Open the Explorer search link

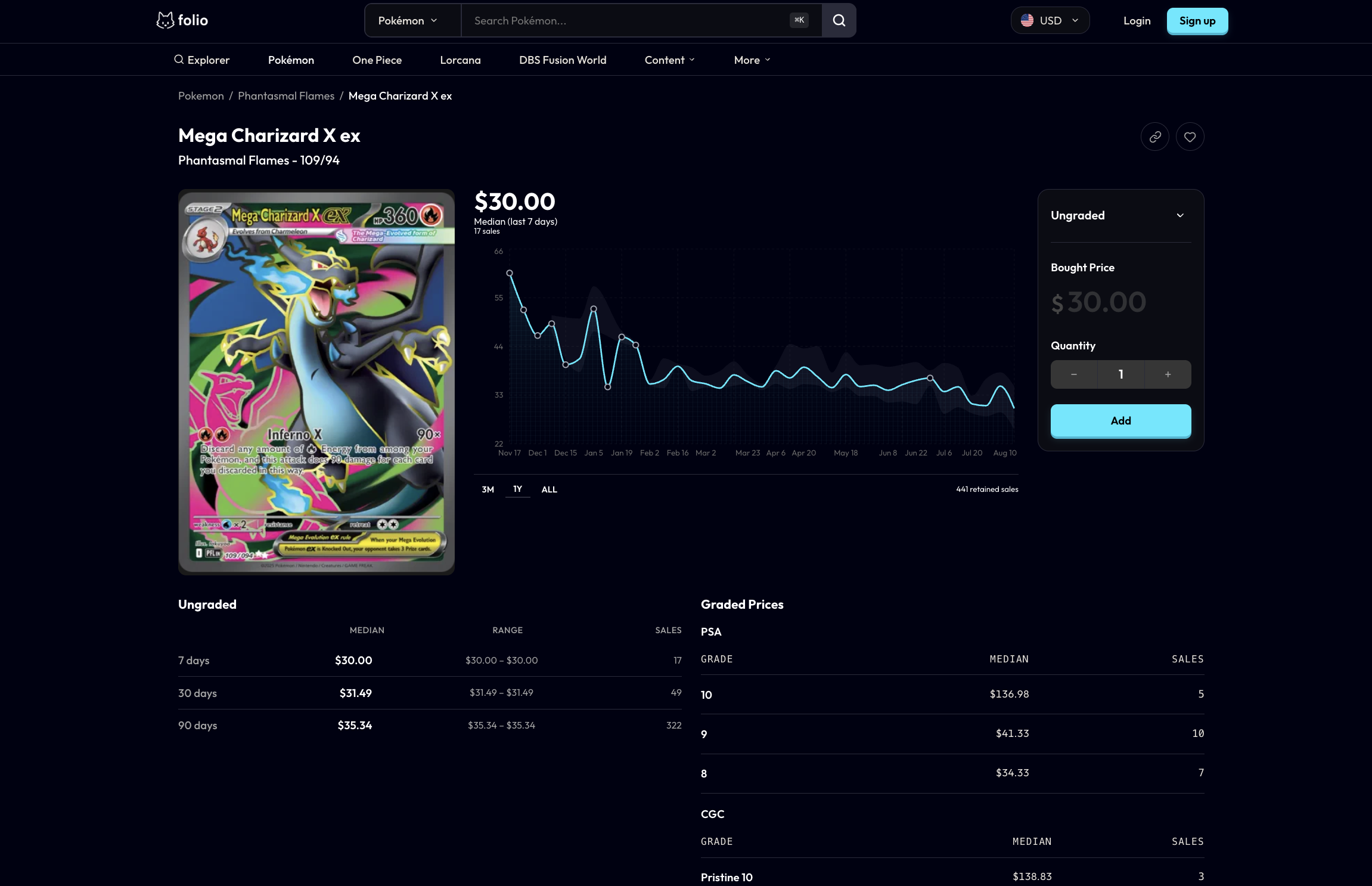201,60
